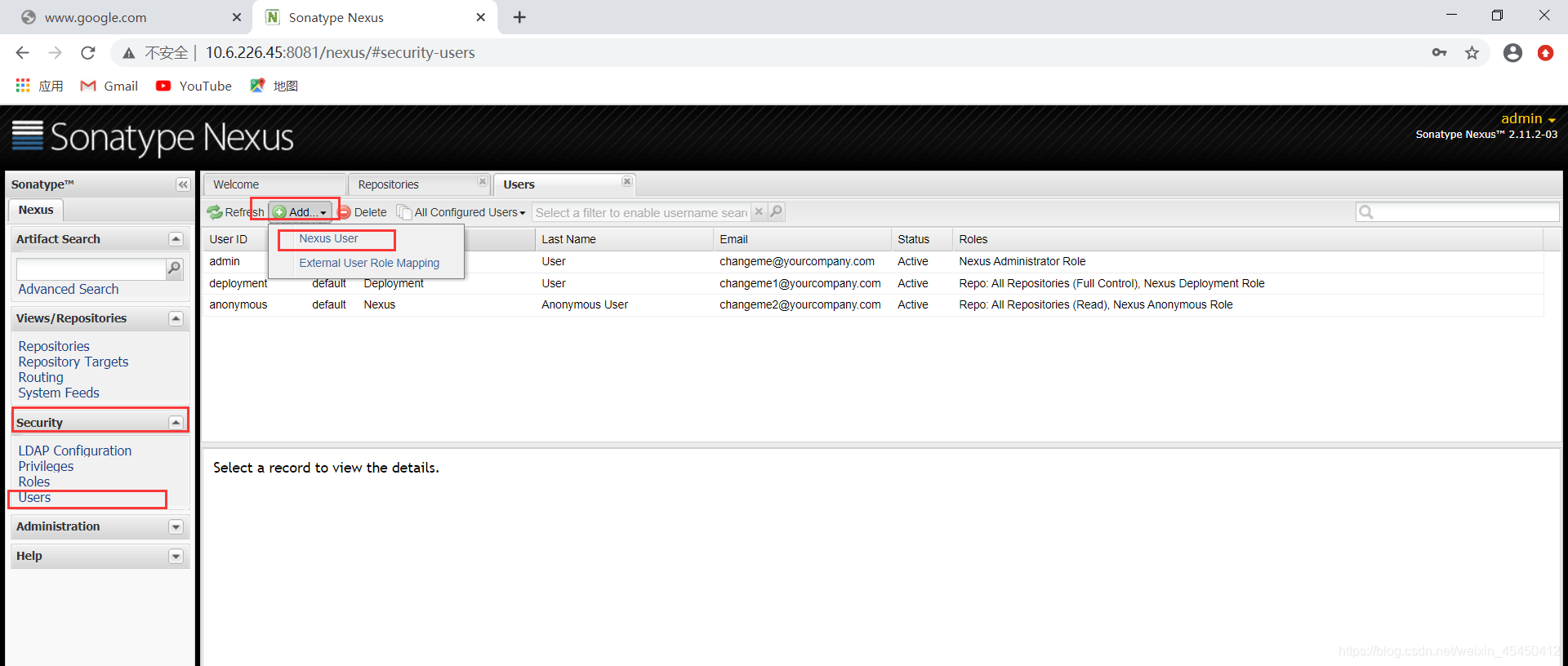Viewport: 1568px width, 666px height.
Task: Collapse the Sonatype side panel
Action: tap(183, 184)
